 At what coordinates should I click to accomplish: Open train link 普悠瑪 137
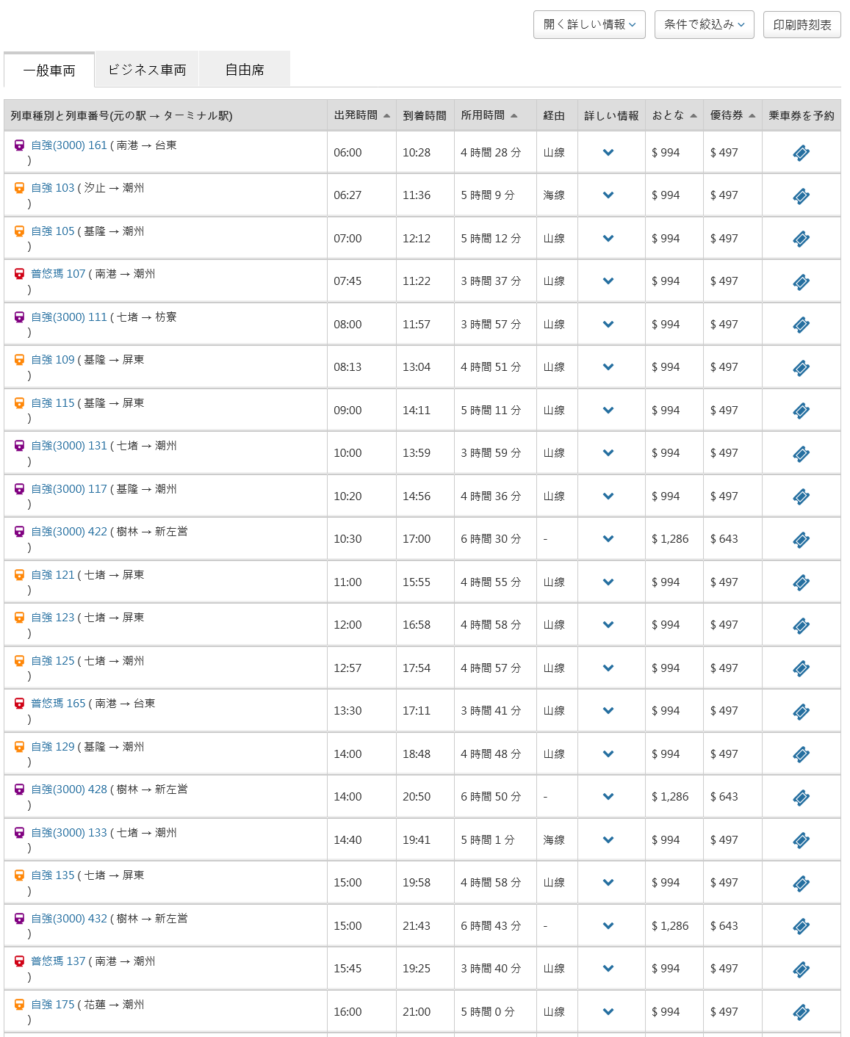58,961
